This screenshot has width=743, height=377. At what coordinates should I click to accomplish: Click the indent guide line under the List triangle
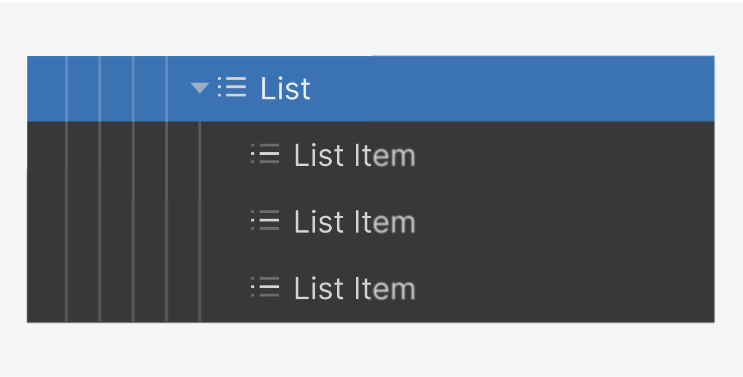point(200,221)
